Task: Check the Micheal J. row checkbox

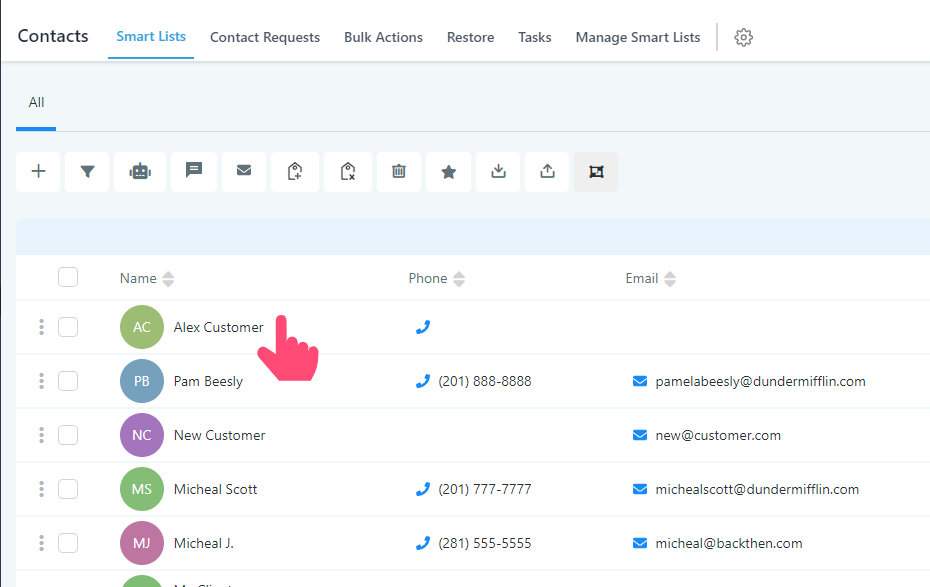Action: pos(68,543)
